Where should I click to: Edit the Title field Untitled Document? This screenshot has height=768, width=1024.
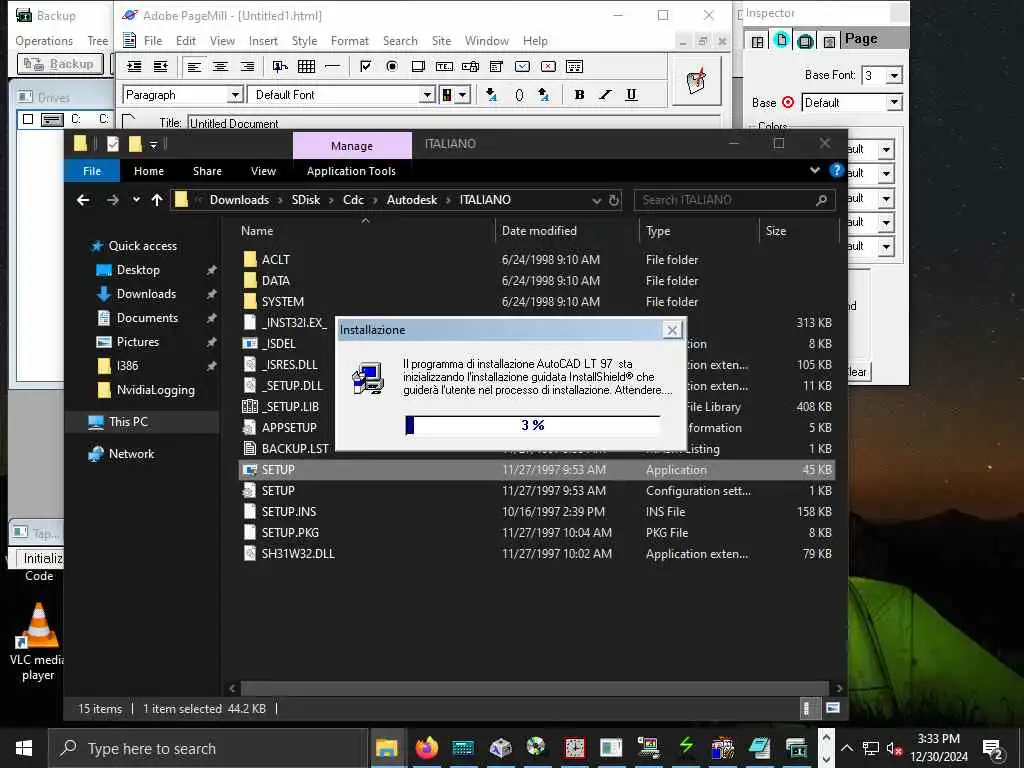tap(453, 123)
